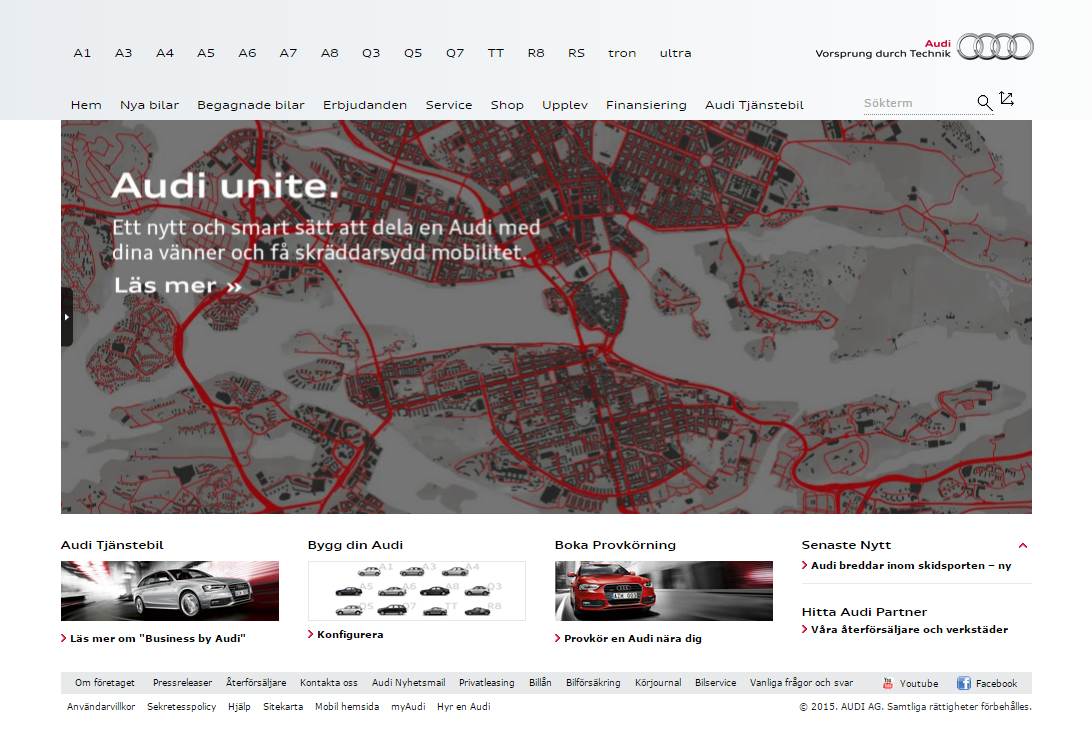Select the Q3 model link
1092x756 pixels.
coord(371,53)
